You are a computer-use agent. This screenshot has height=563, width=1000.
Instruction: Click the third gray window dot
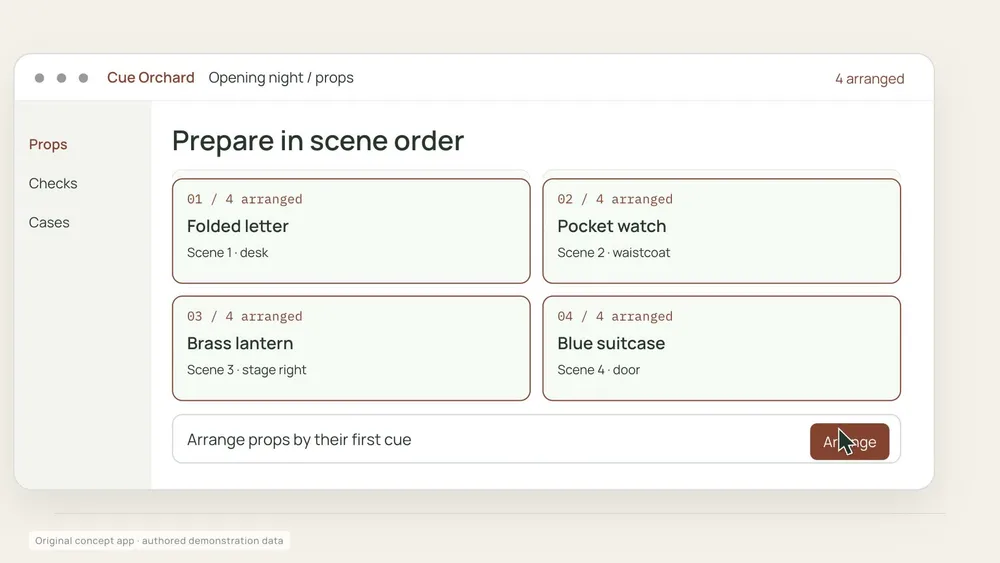(x=83, y=78)
